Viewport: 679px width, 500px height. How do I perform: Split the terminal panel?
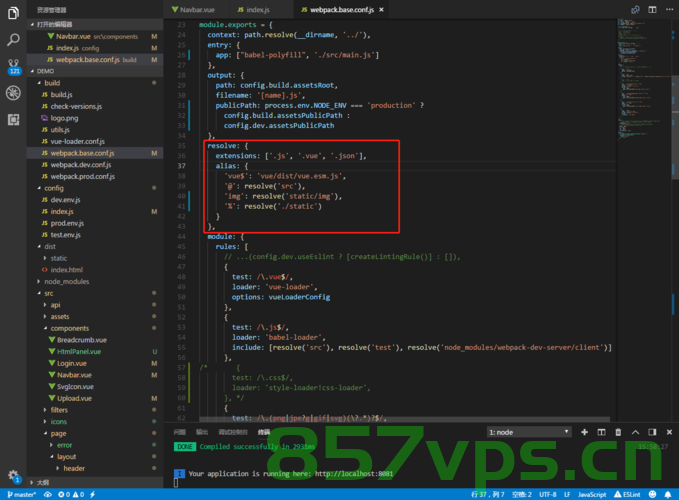click(x=601, y=432)
